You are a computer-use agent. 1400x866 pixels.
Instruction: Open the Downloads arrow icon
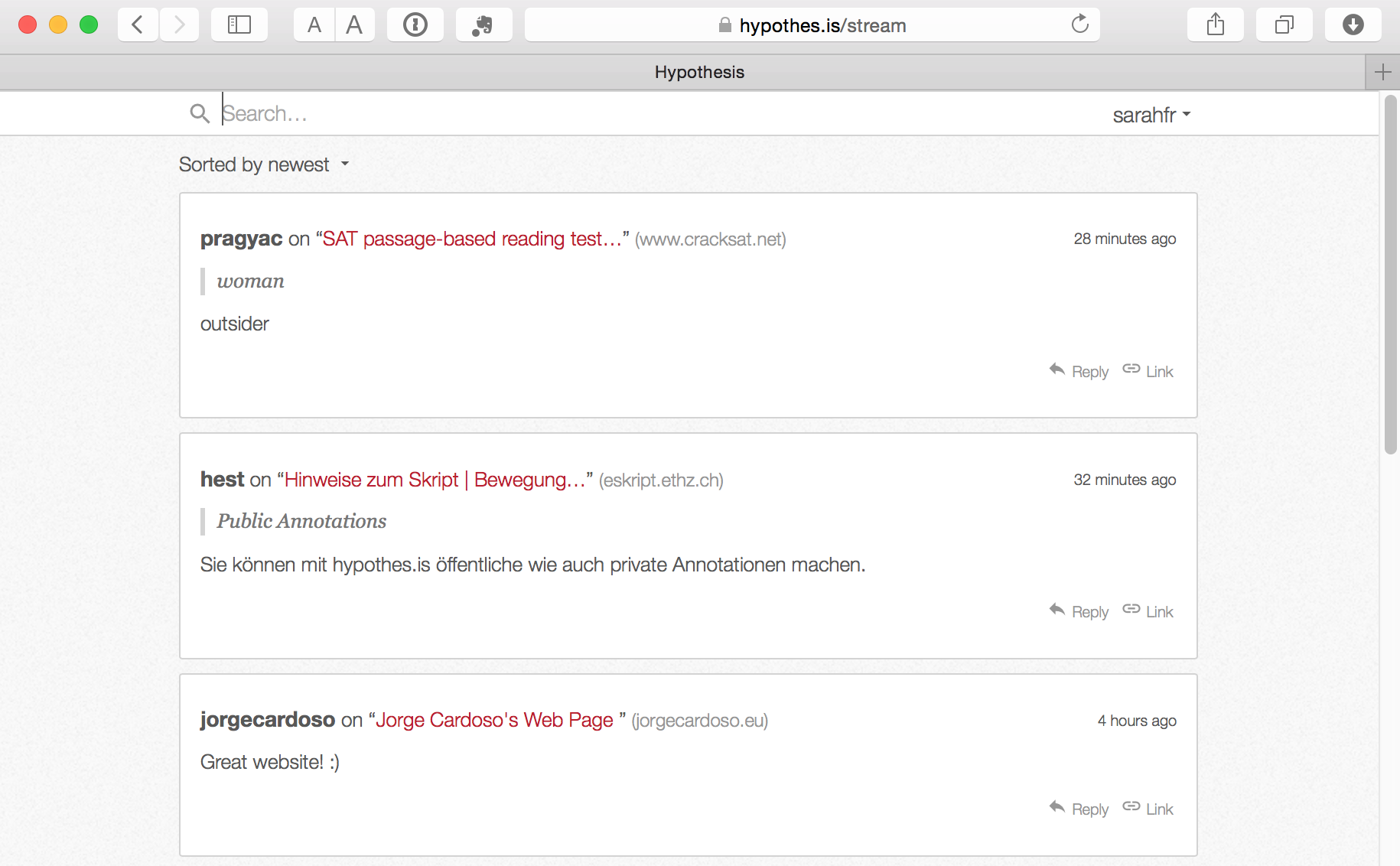pos(1353,24)
